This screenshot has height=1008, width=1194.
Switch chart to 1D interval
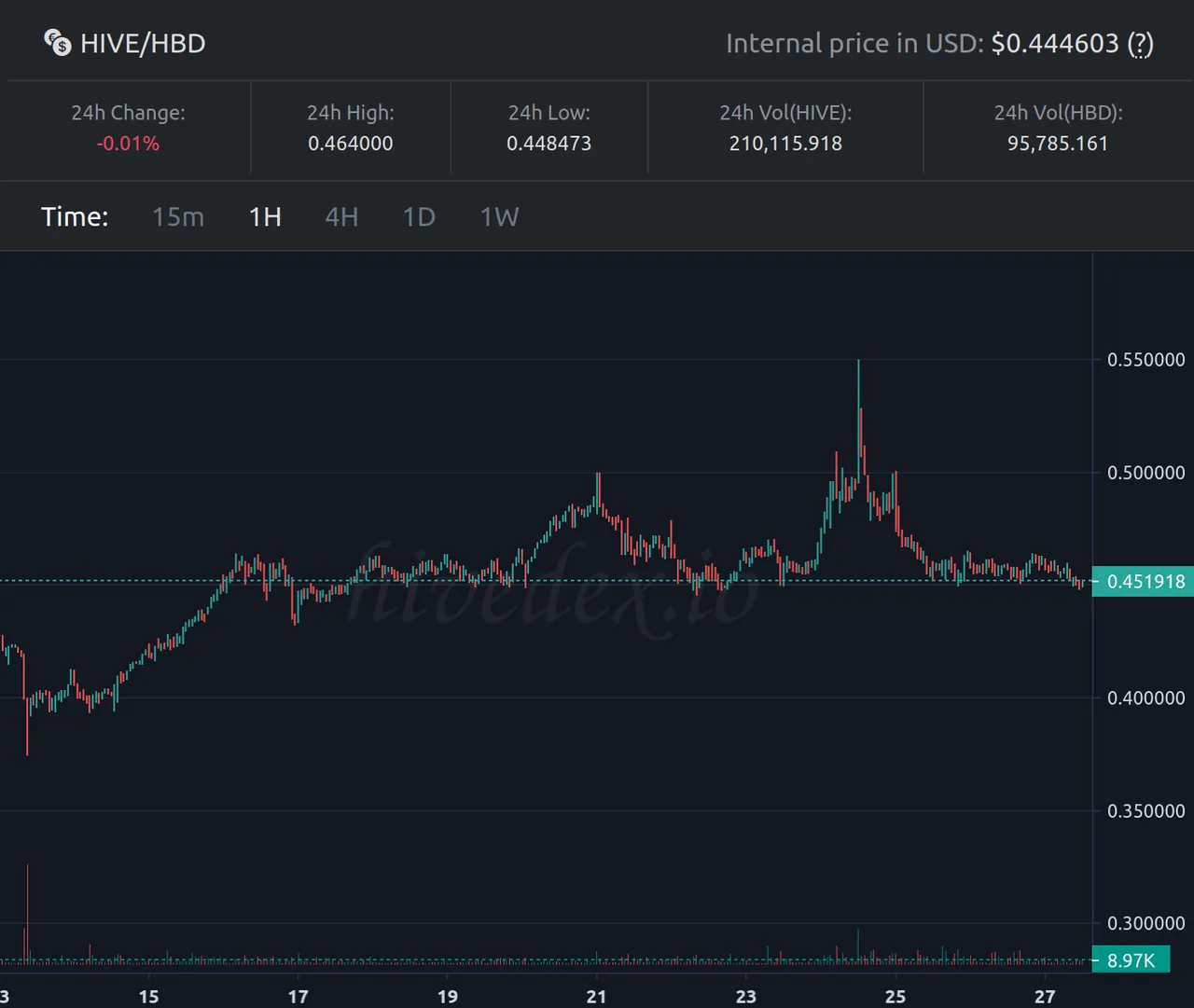click(x=419, y=217)
